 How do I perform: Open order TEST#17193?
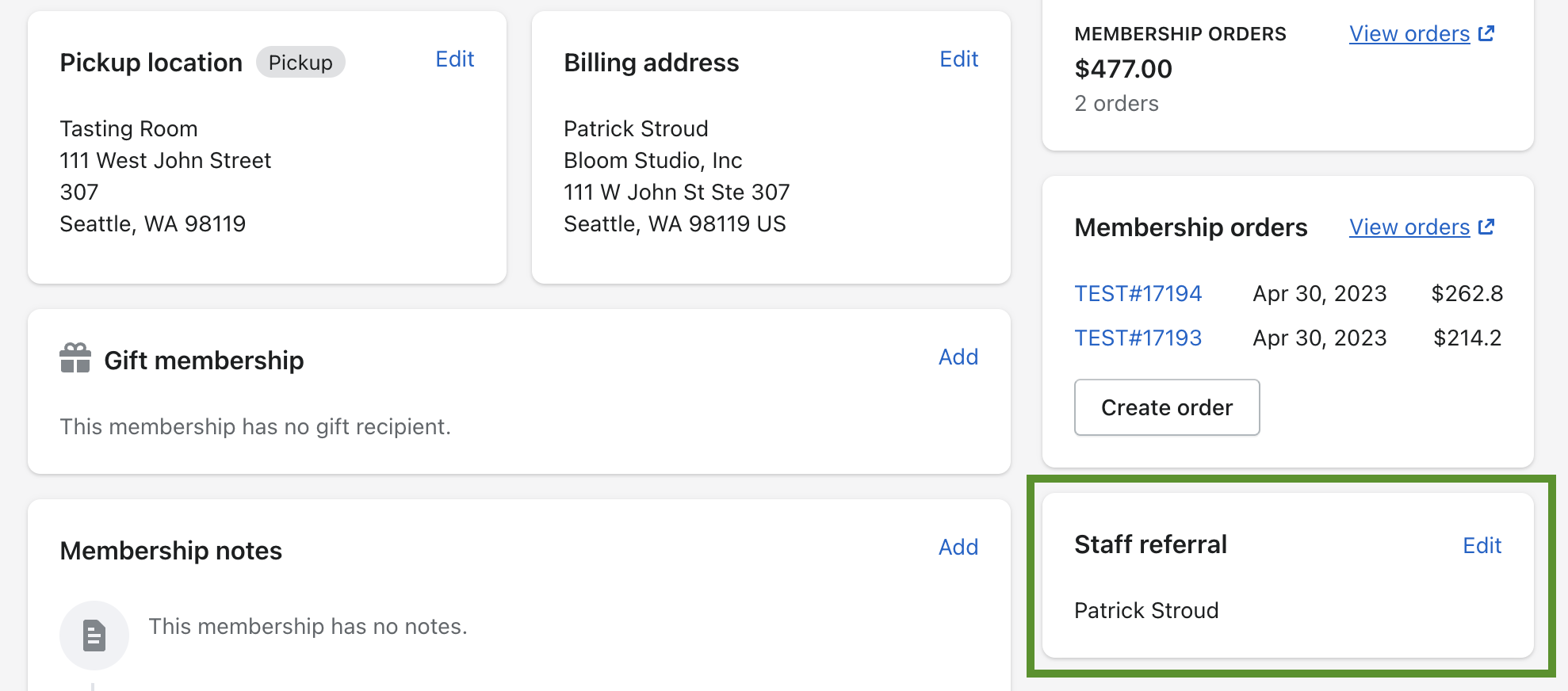[x=1138, y=338]
